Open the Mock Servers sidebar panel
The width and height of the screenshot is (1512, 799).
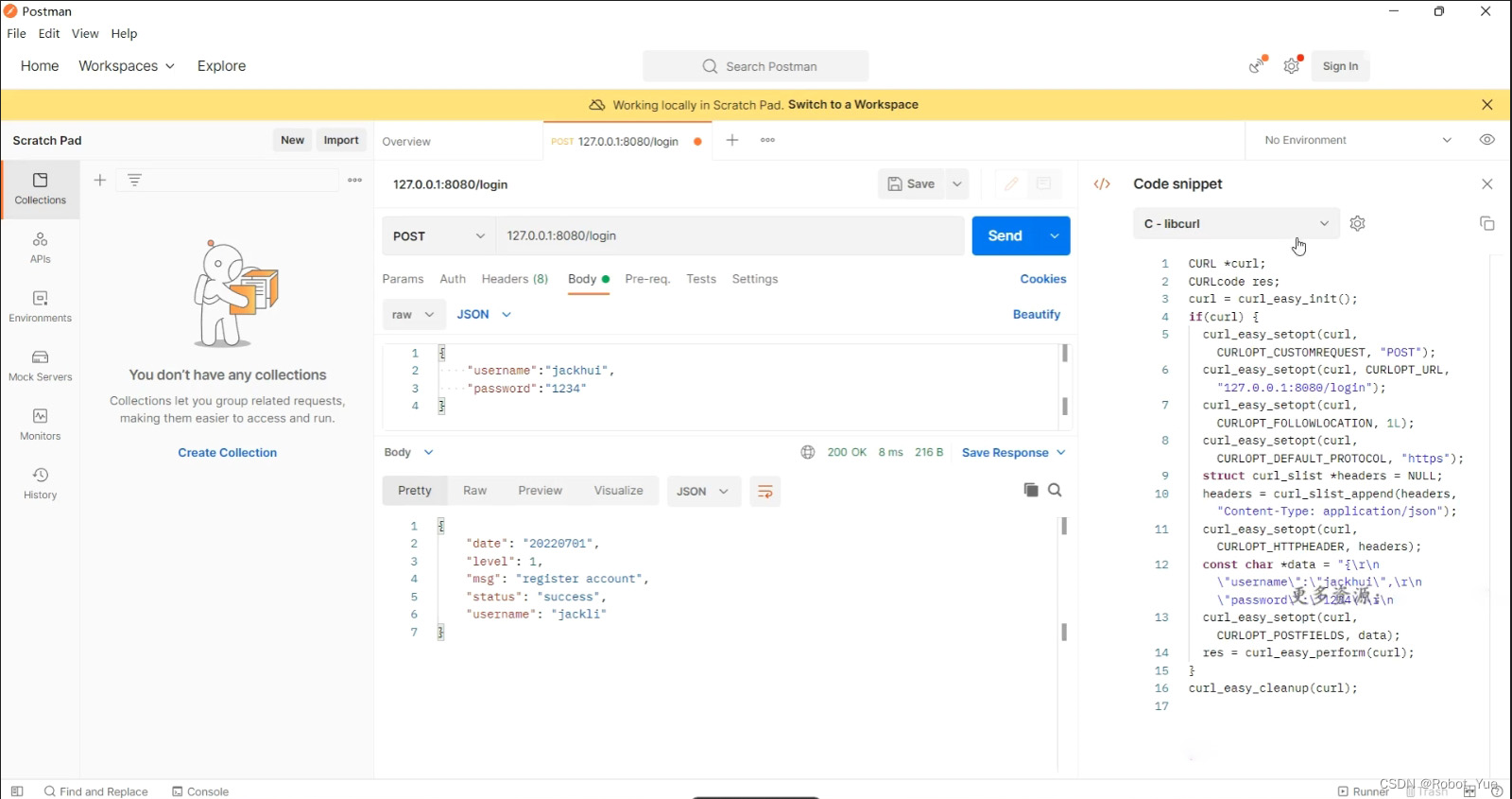(40, 366)
